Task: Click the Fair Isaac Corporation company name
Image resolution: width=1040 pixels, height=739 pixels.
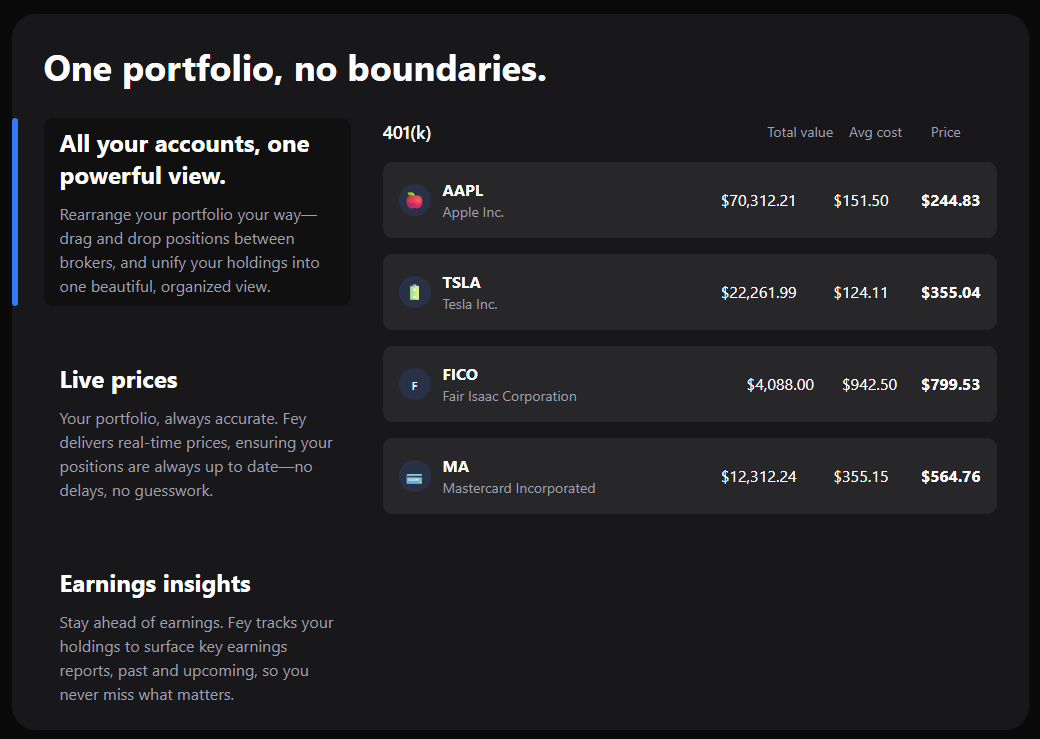Action: click(509, 396)
